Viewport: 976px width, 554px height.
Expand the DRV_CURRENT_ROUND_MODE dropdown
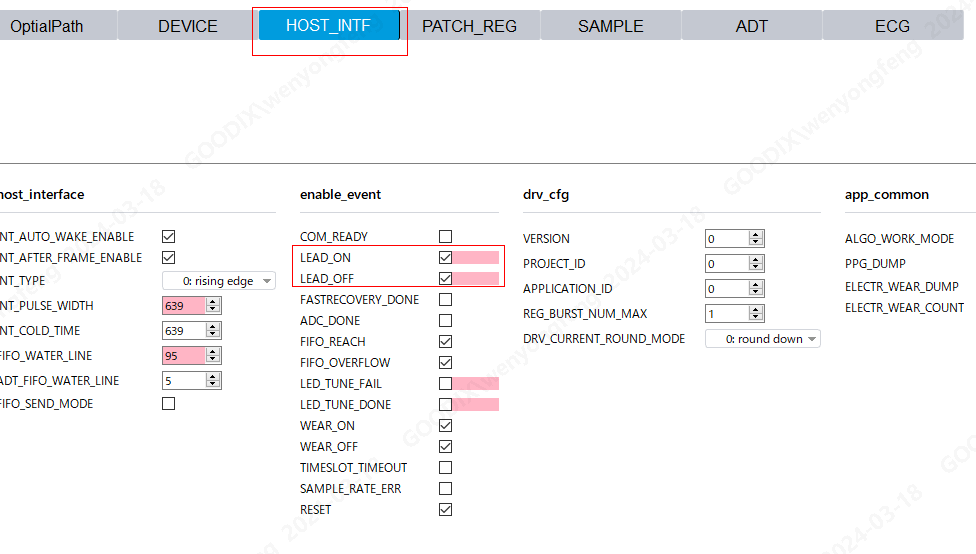762,339
